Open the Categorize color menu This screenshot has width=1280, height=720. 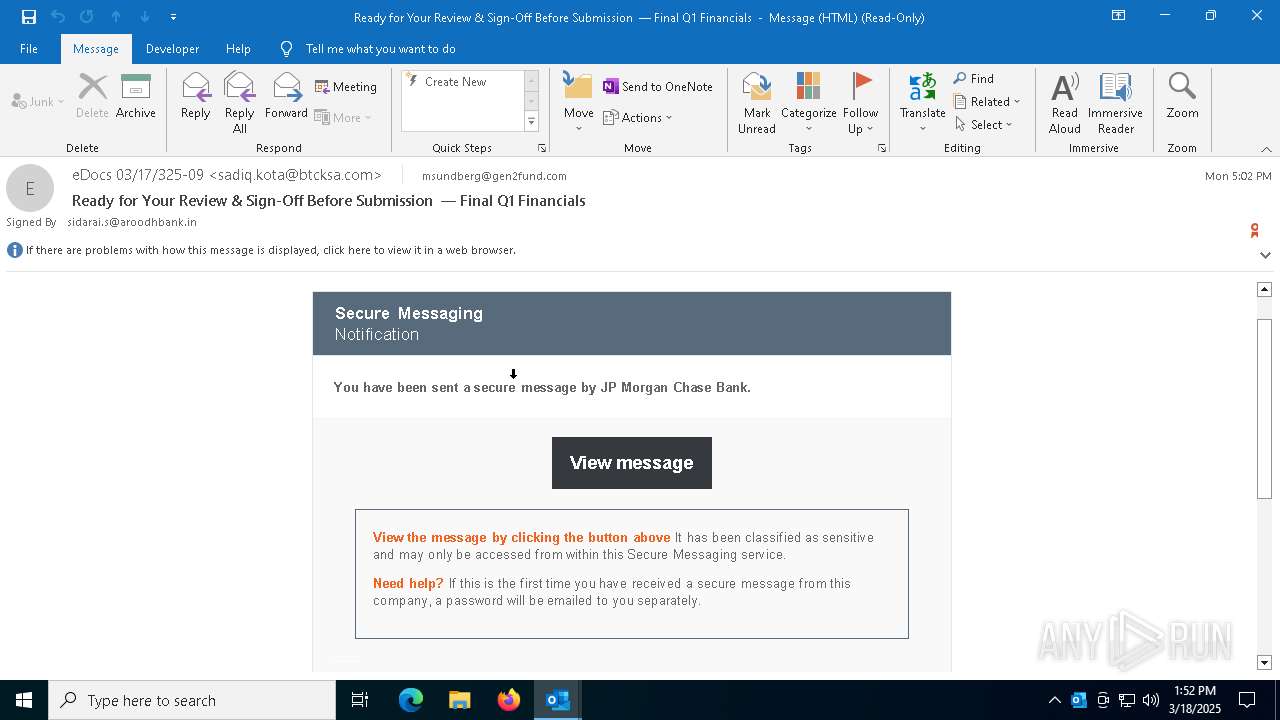click(x=808, y=103)
